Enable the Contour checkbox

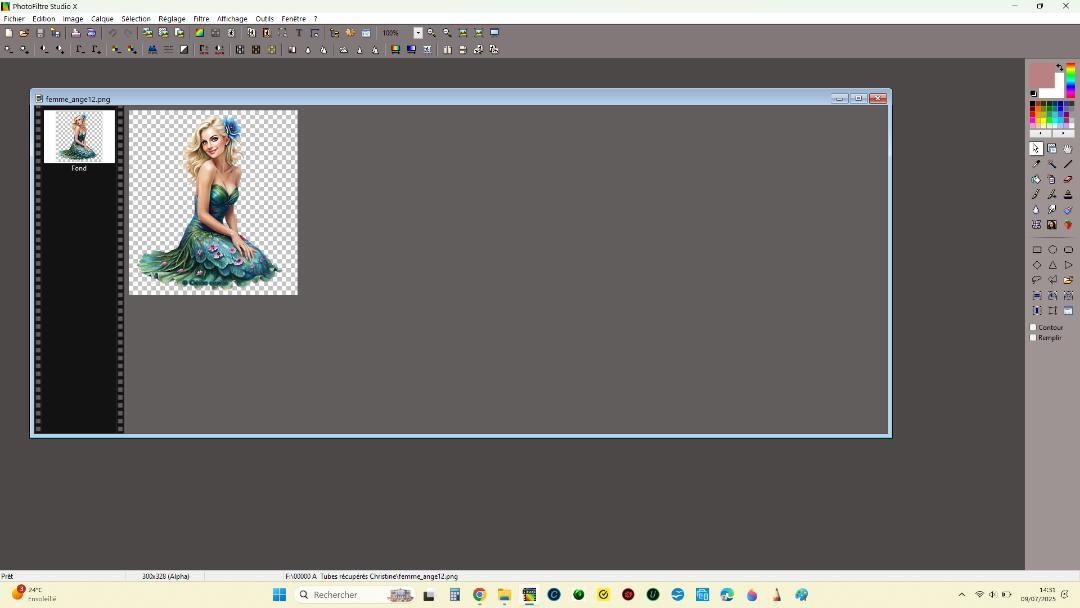(1033, 328)
